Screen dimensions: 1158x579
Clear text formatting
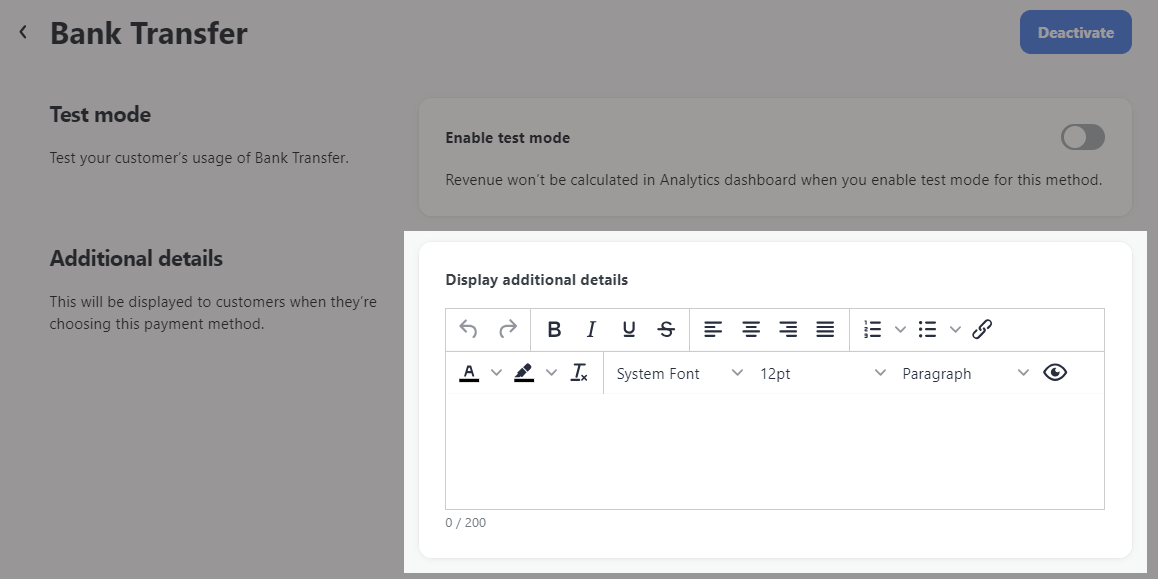(x=580, y=373)
